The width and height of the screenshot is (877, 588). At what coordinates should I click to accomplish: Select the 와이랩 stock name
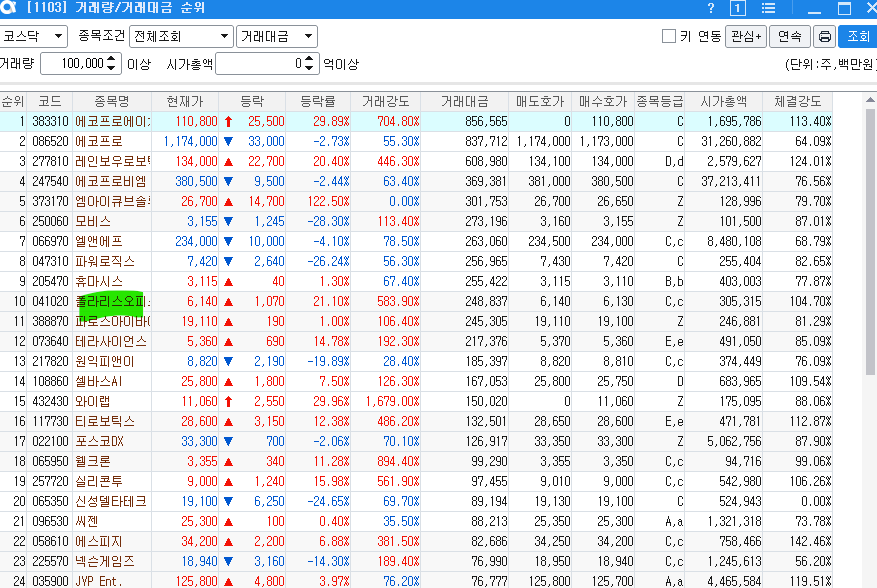tap(93, 402)
